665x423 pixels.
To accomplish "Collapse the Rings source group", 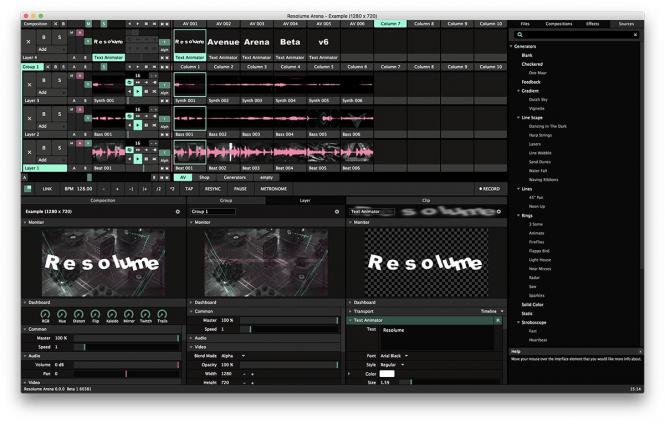I will point(518,216).
